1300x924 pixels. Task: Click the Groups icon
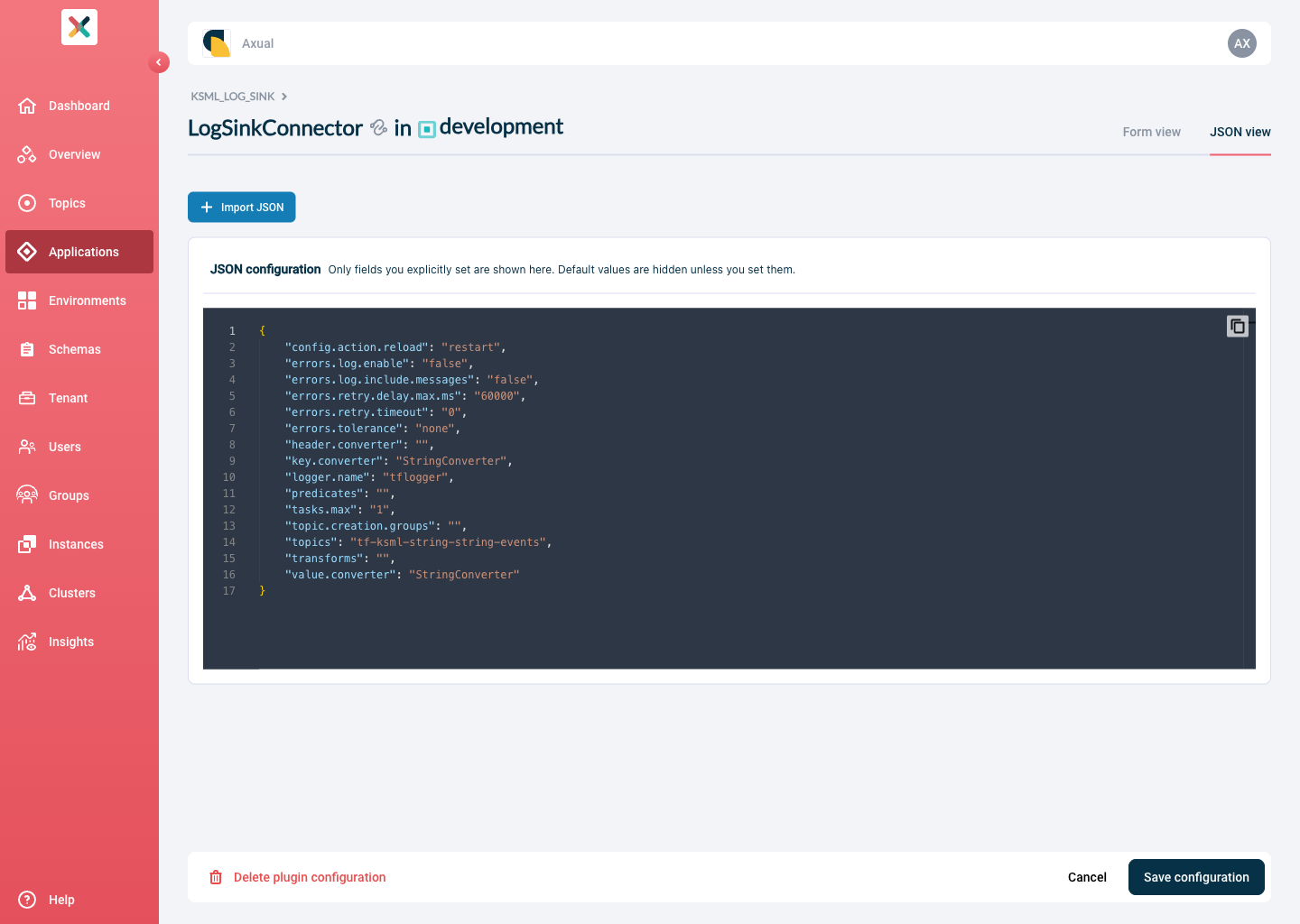pyautogui.click(x=27, y=495)
